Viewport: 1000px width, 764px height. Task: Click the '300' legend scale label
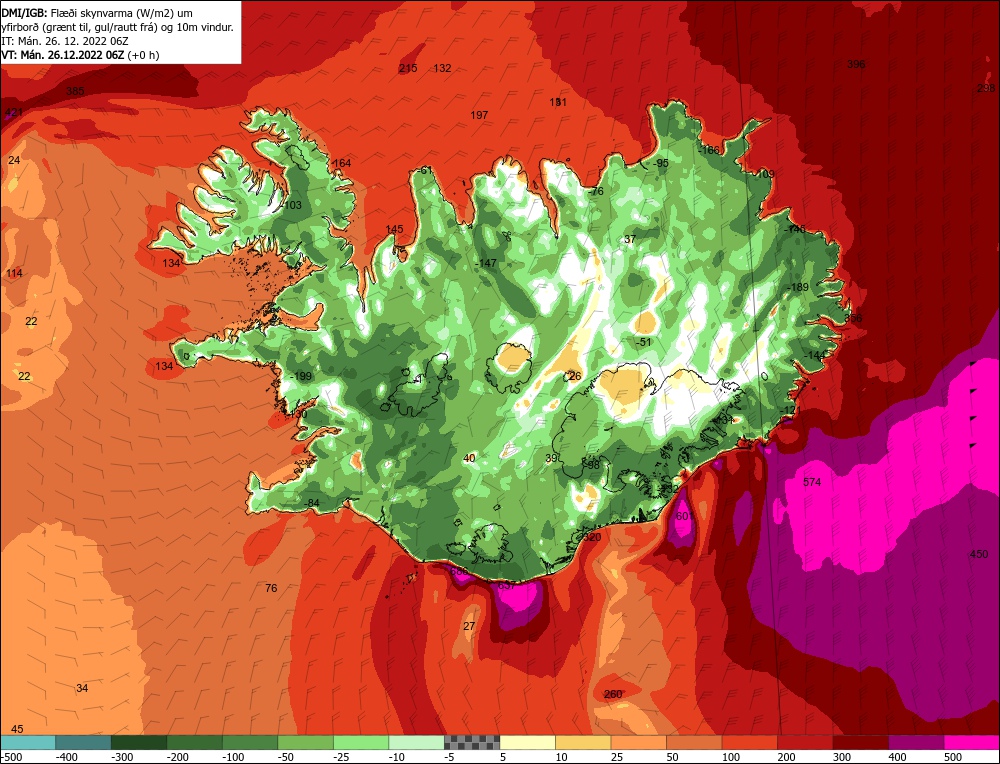pyautogui.click(x=842, y=757)
